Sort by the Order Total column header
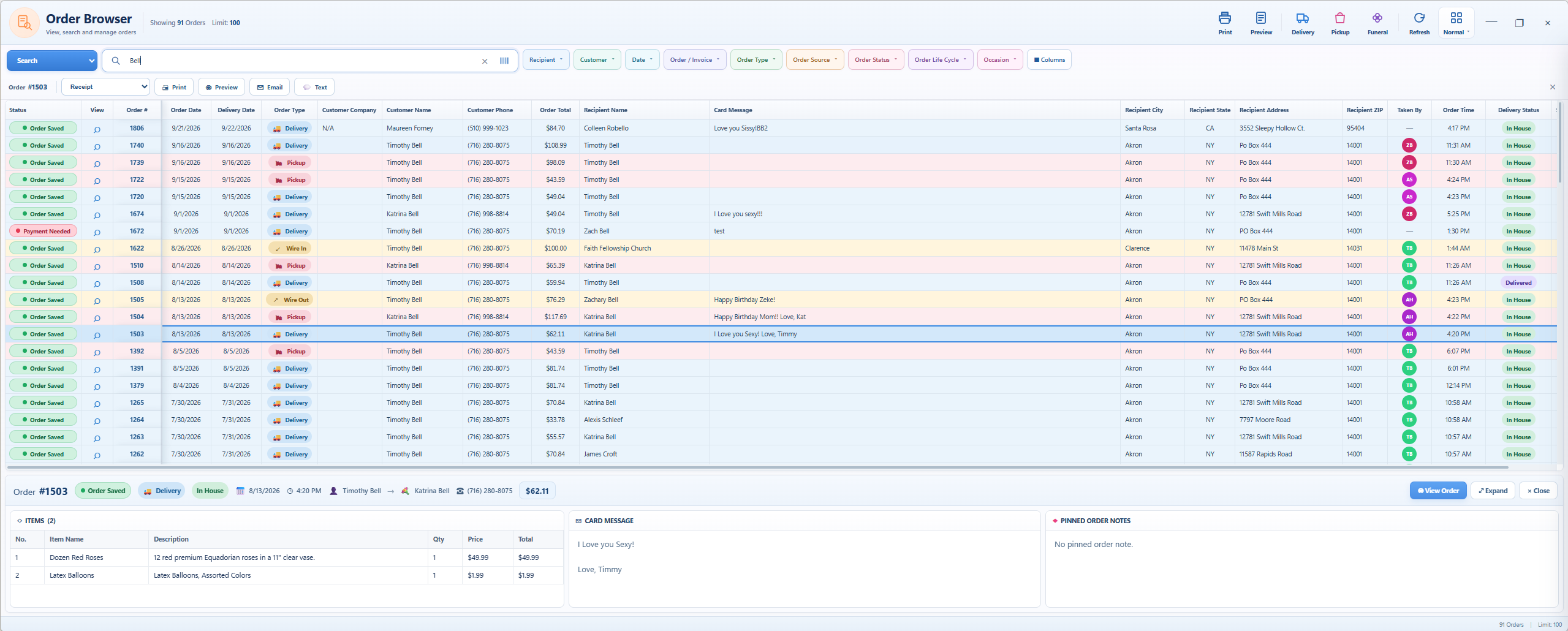Viewport: 1568px width, 631px height. (x=555, y=110)
